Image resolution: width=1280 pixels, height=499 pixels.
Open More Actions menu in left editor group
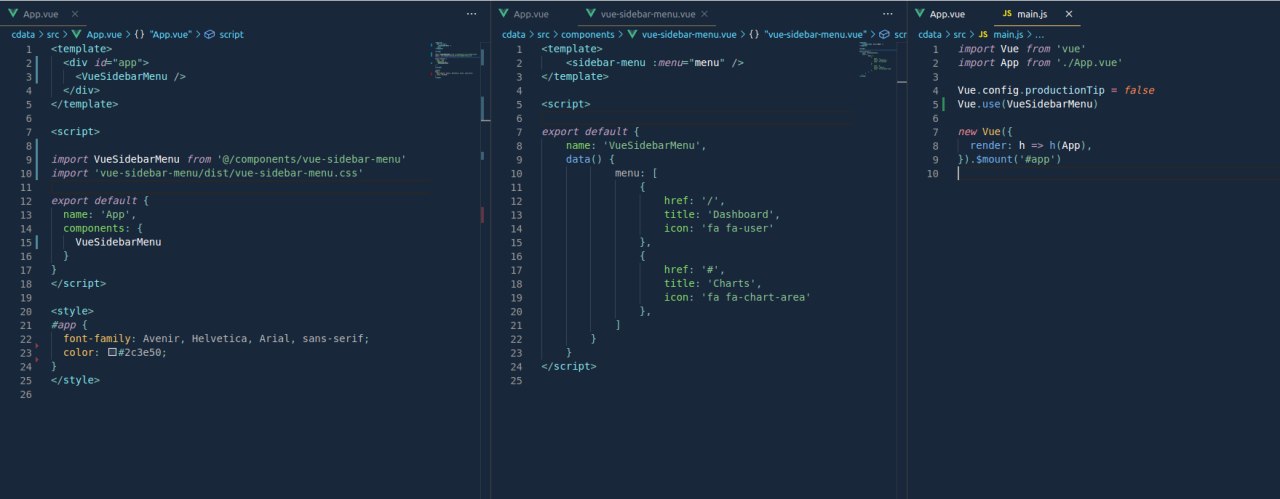472,14
